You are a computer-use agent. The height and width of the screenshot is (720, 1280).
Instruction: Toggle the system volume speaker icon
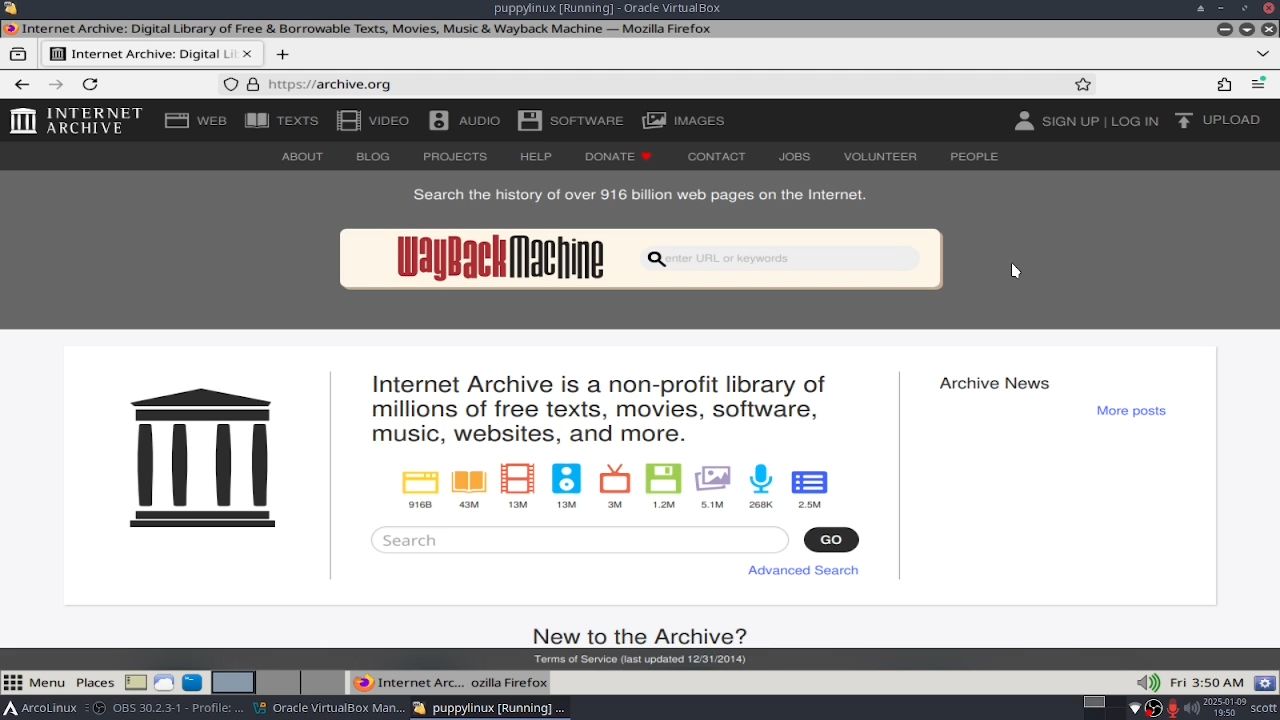click(1147, 683)
